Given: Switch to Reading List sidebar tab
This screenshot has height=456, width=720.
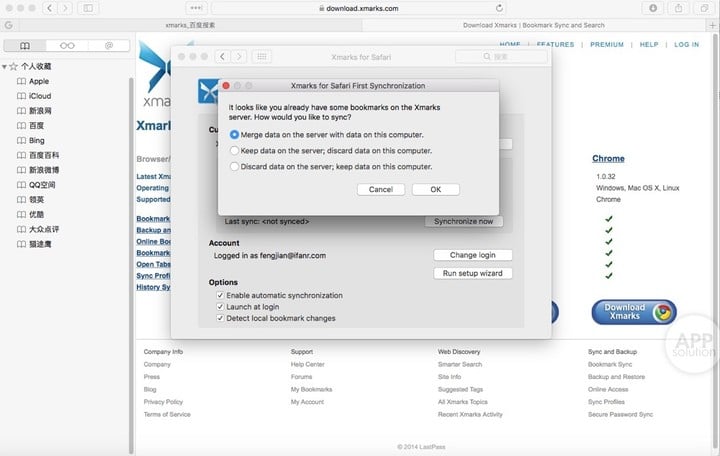Looking at the screenshot, I should coord(67,45).
